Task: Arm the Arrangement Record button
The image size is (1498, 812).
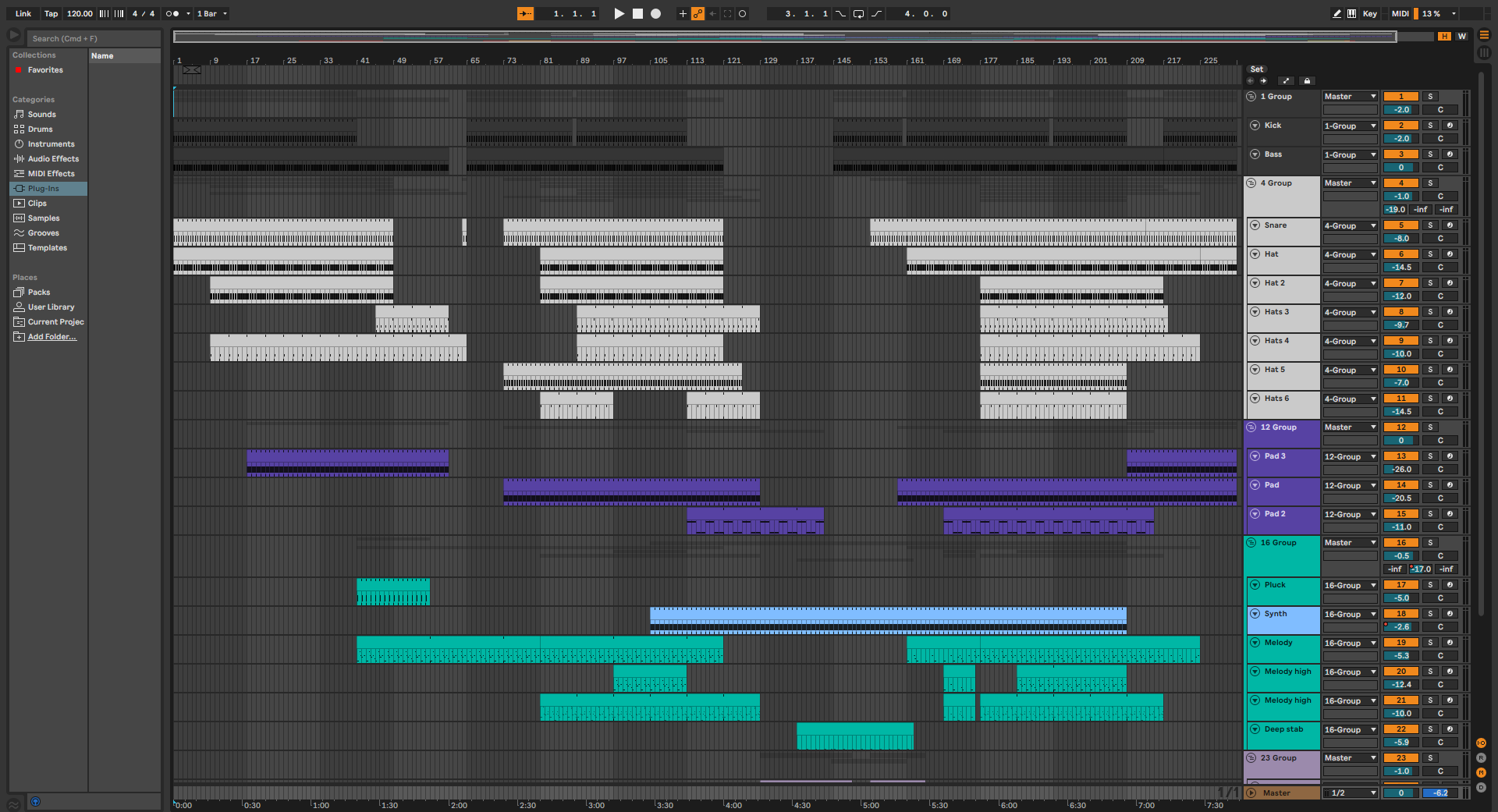Action: coord(656,13)
